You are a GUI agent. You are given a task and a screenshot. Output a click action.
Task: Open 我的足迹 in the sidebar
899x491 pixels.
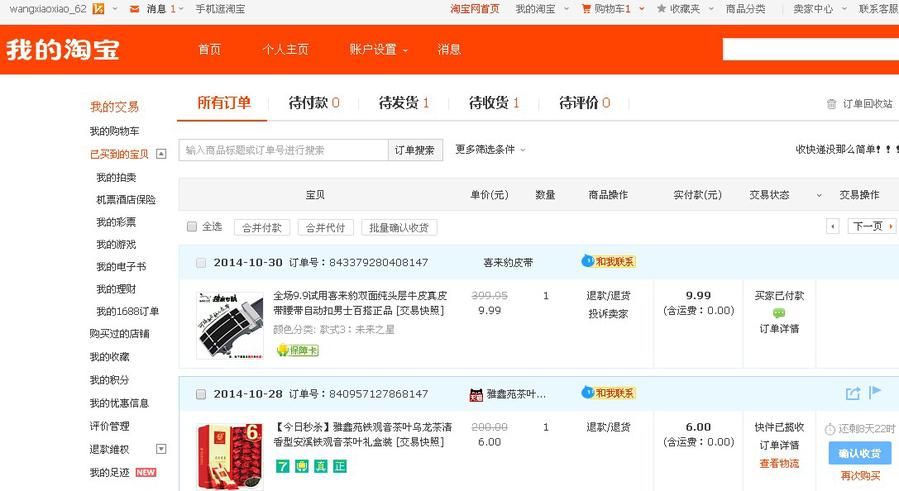pyautogui.click(x=110, y=473)
